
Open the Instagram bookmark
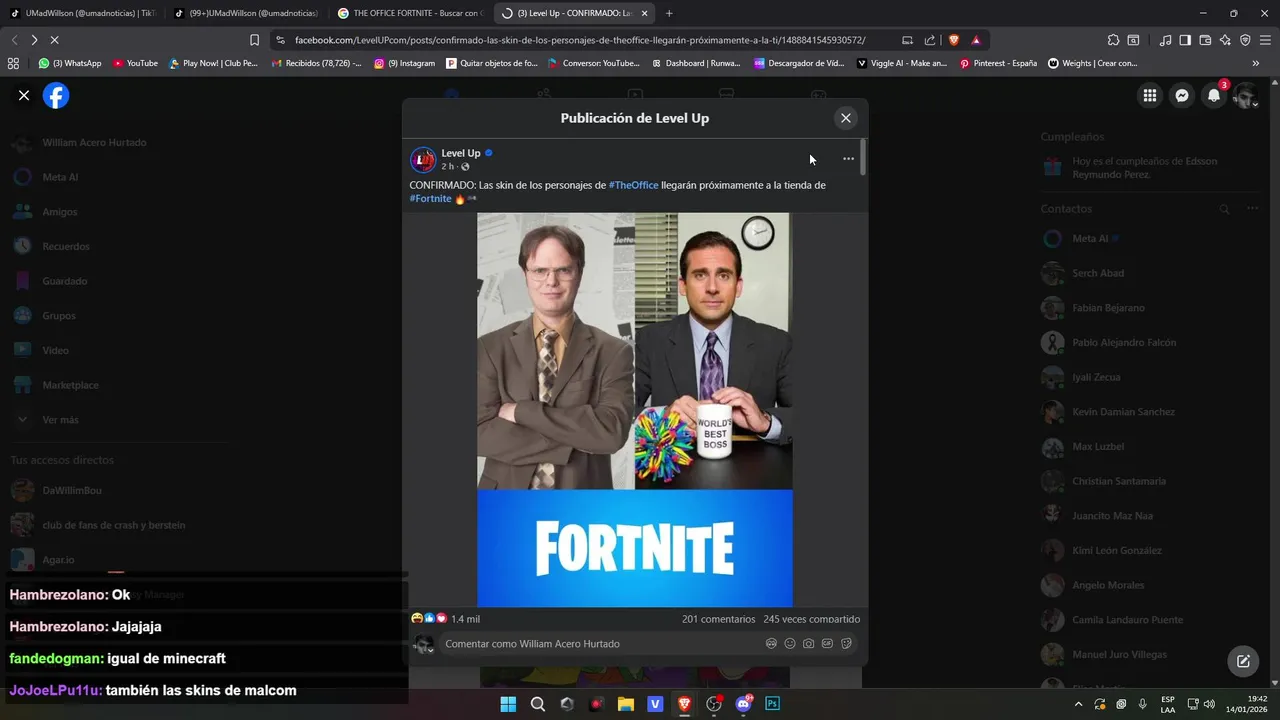point(405,63)
